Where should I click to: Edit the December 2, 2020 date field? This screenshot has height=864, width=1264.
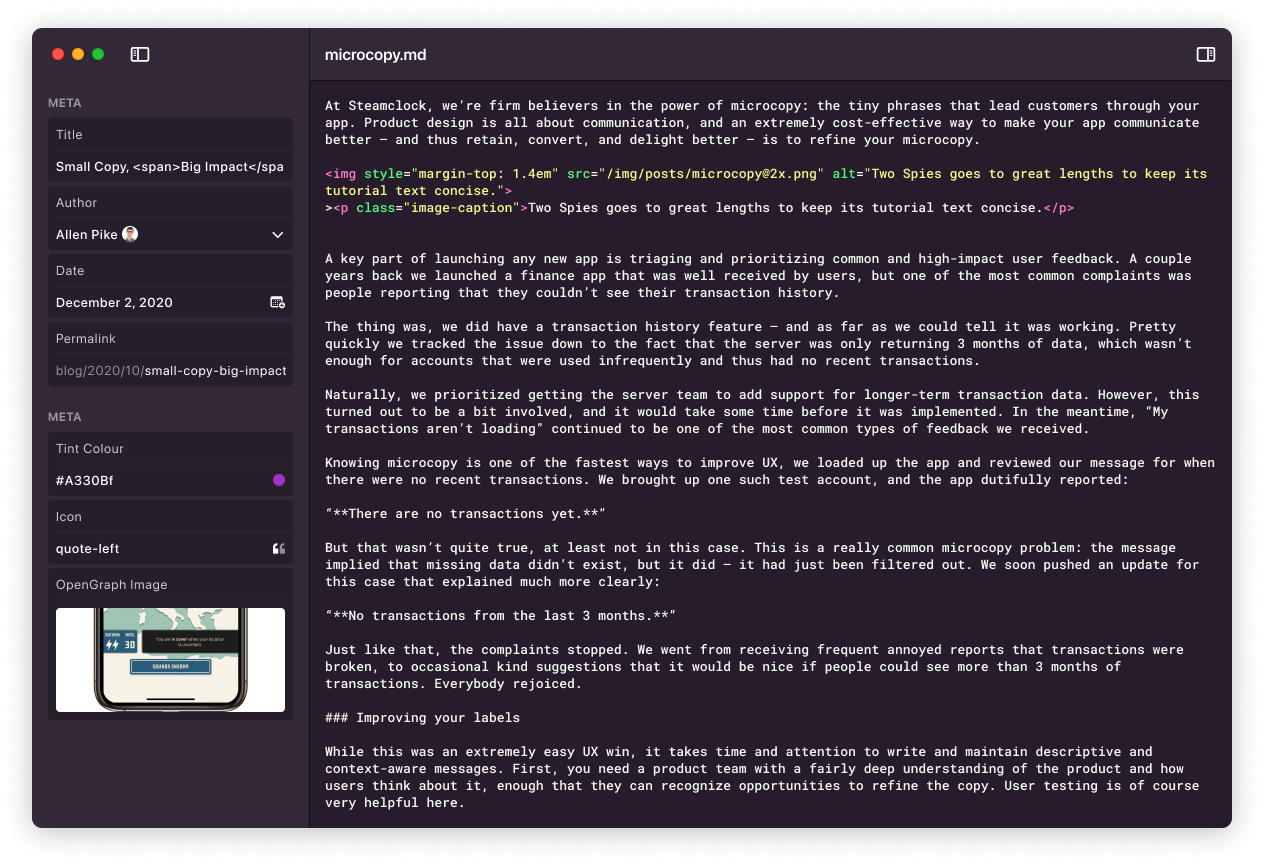coord(170,302)
